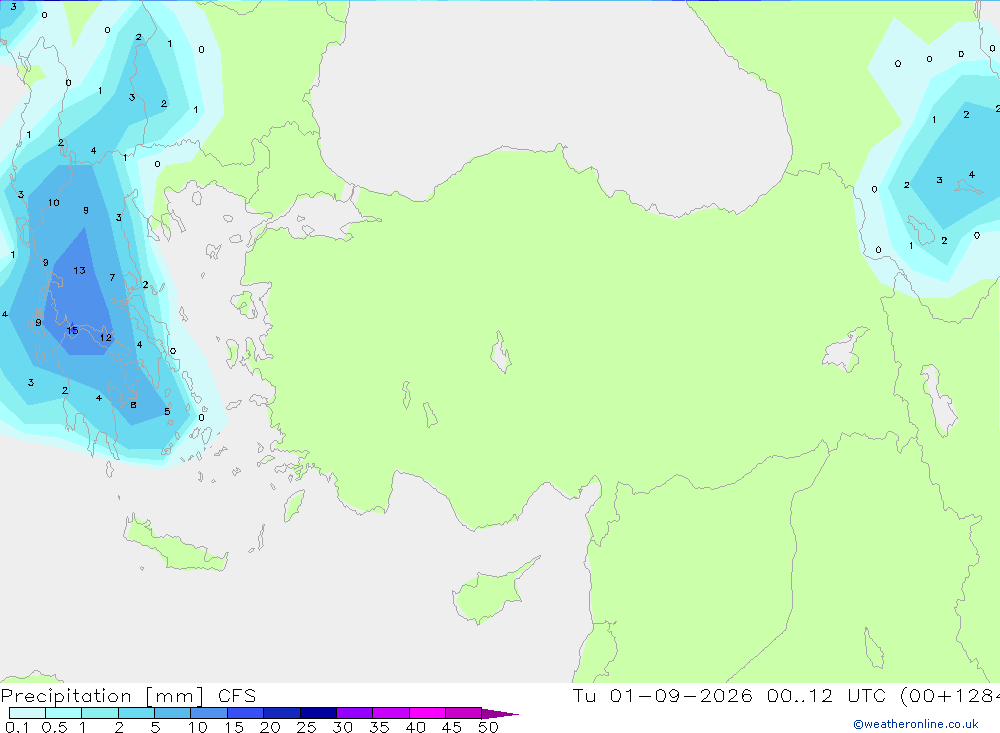Click the '13' precipitation value on map
Viewport: 1000px width, 733px height.
point(79,270)
